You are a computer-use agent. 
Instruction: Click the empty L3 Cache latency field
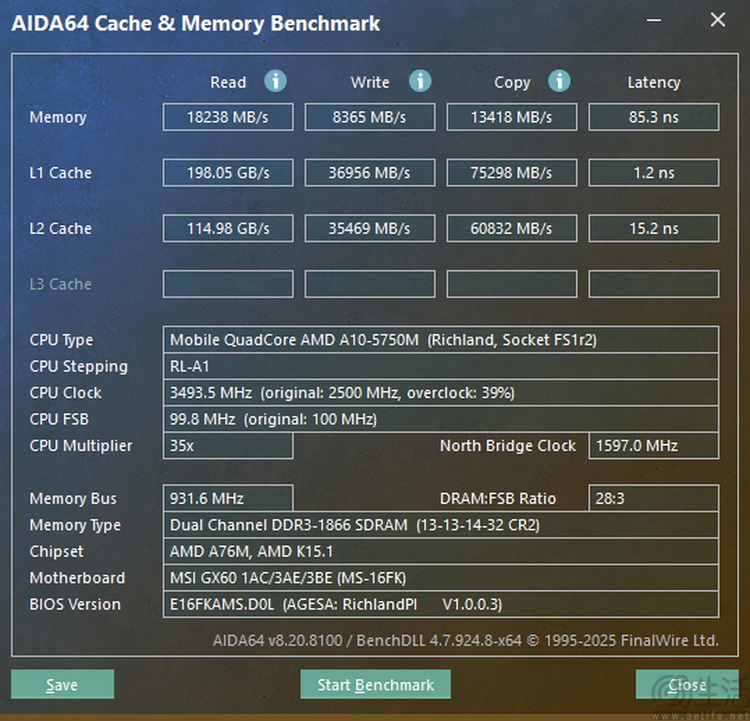pos(654,284)
